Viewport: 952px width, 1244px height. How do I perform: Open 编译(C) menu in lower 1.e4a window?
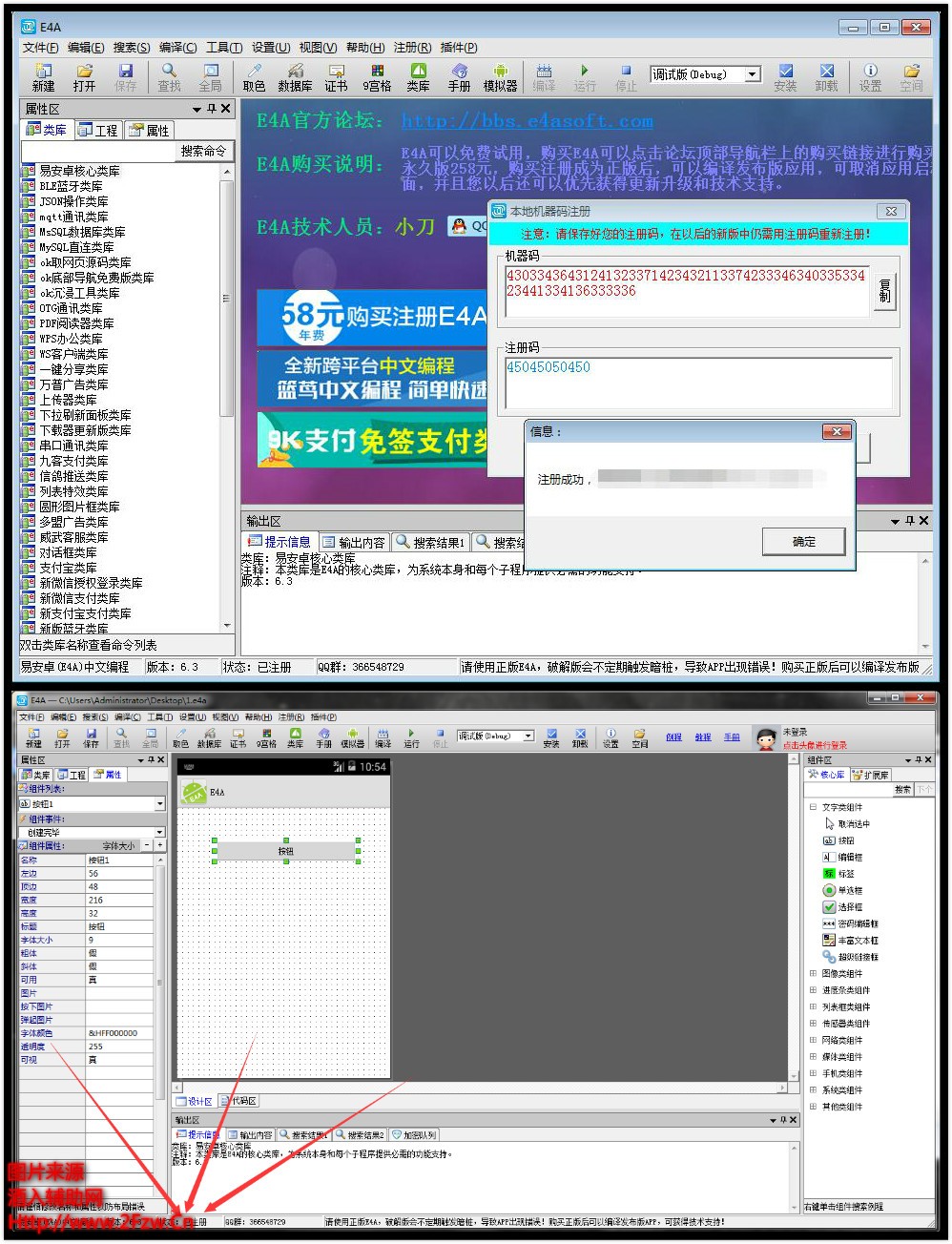[x=127, y=716]
